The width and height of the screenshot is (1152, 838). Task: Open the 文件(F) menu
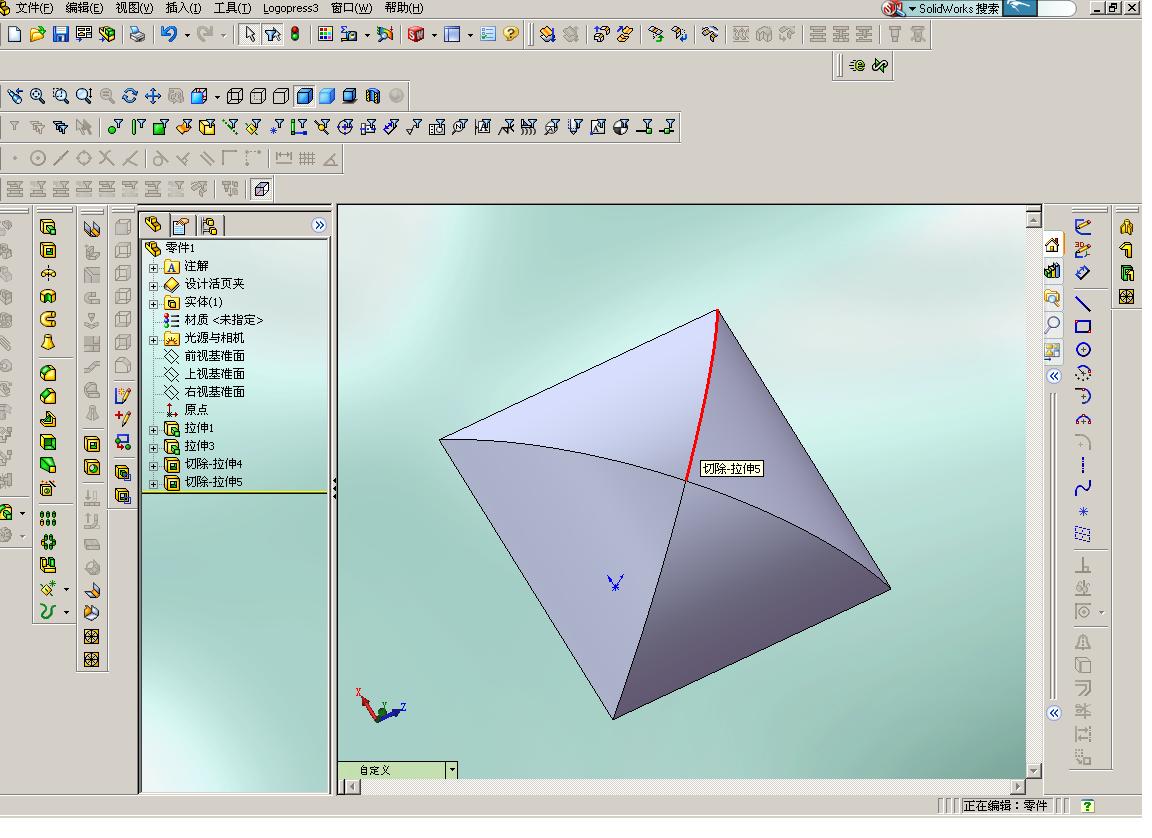(x=34, y=8)
